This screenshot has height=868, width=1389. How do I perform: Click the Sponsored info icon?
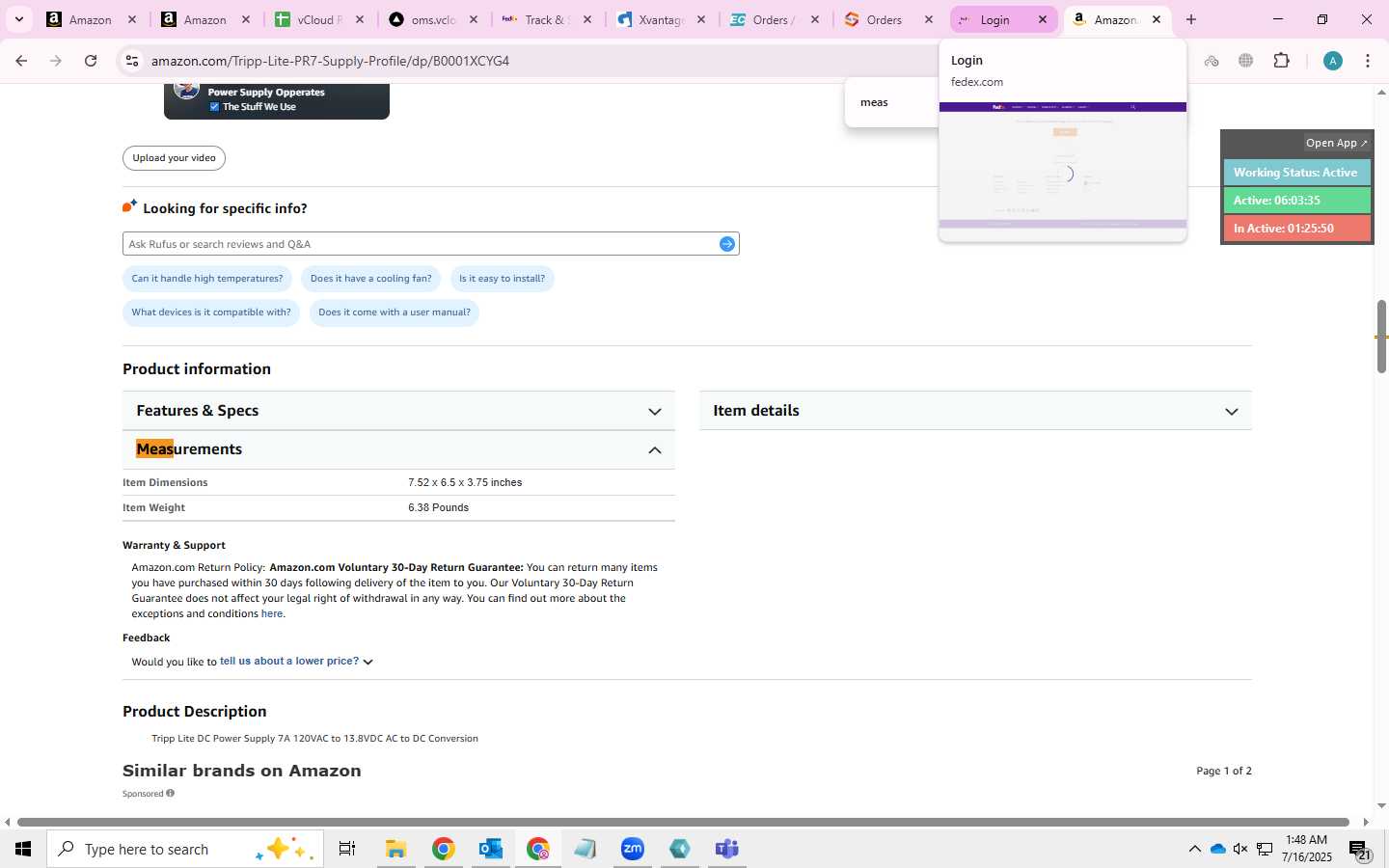tap(171, 793)
